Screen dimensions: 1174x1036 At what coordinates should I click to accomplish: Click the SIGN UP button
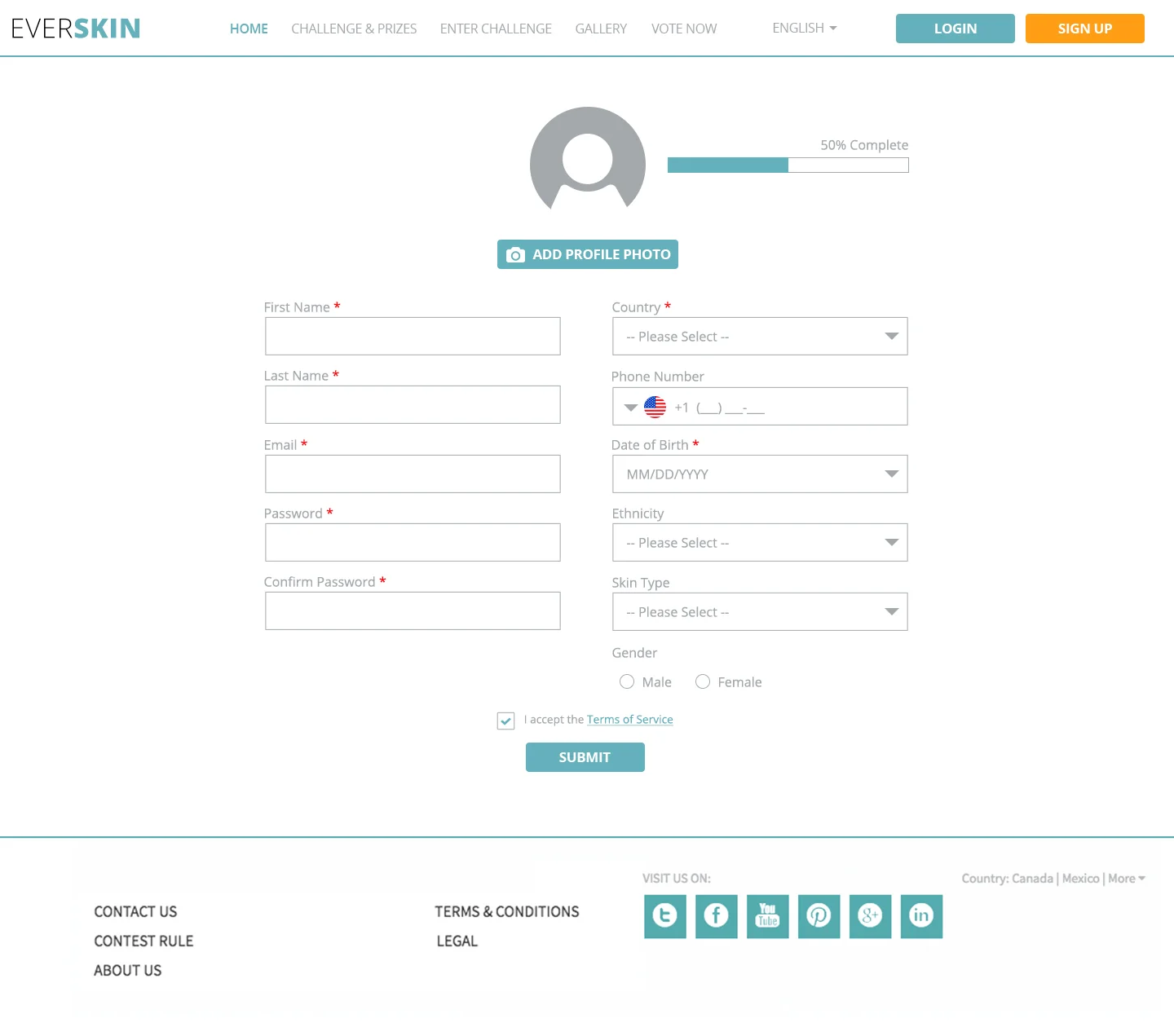1085,29
